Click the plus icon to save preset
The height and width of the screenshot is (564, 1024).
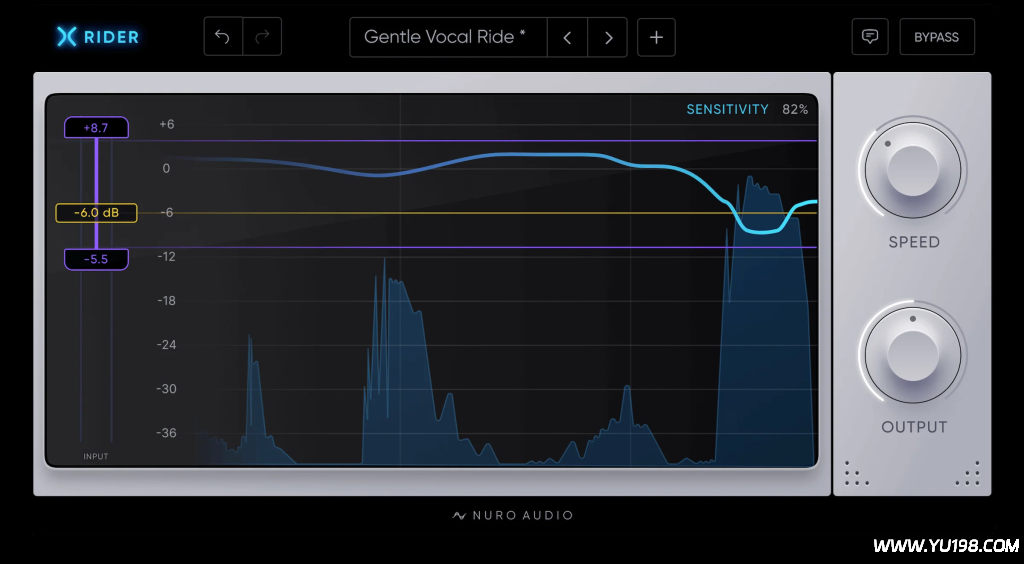[656, 37]
